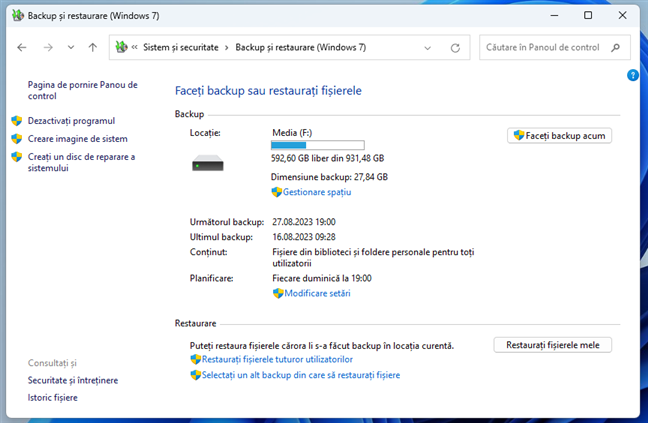The width and height of the screenshot is (648, 423).
Task: Click shield icon next to Gestionare spațiu
Action: pos(276,192)
